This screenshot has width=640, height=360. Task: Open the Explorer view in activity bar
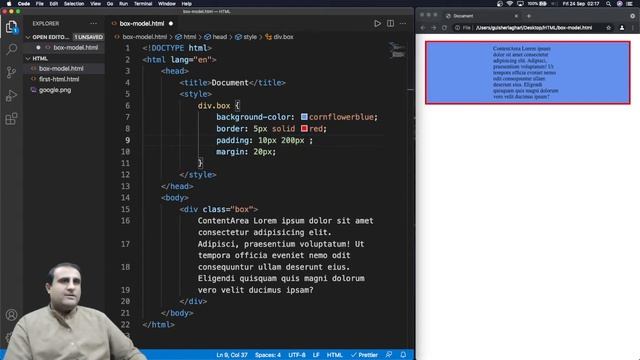11,27
